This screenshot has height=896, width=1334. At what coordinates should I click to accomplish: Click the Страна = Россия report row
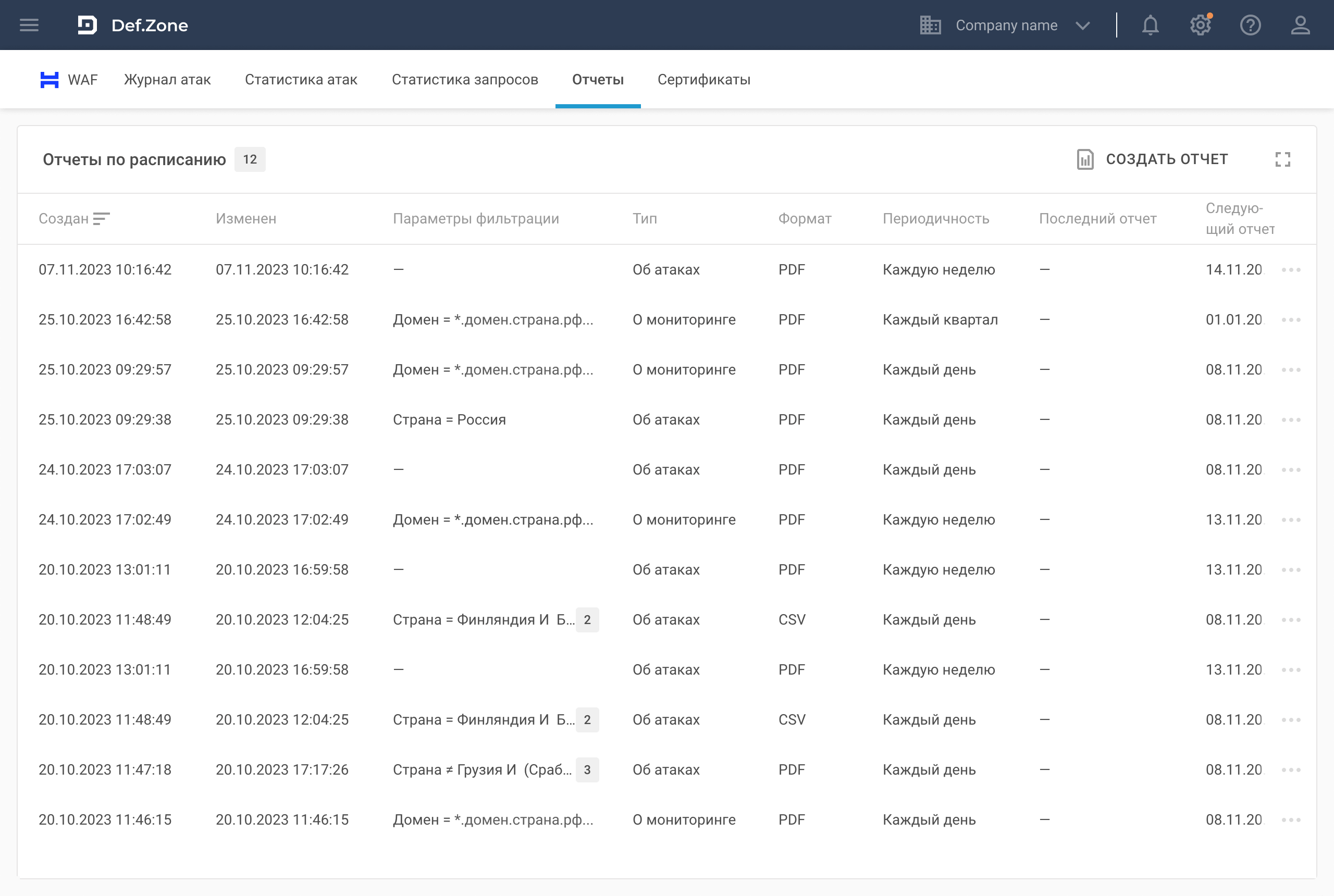pyautogui.click(x=449, y=420)
